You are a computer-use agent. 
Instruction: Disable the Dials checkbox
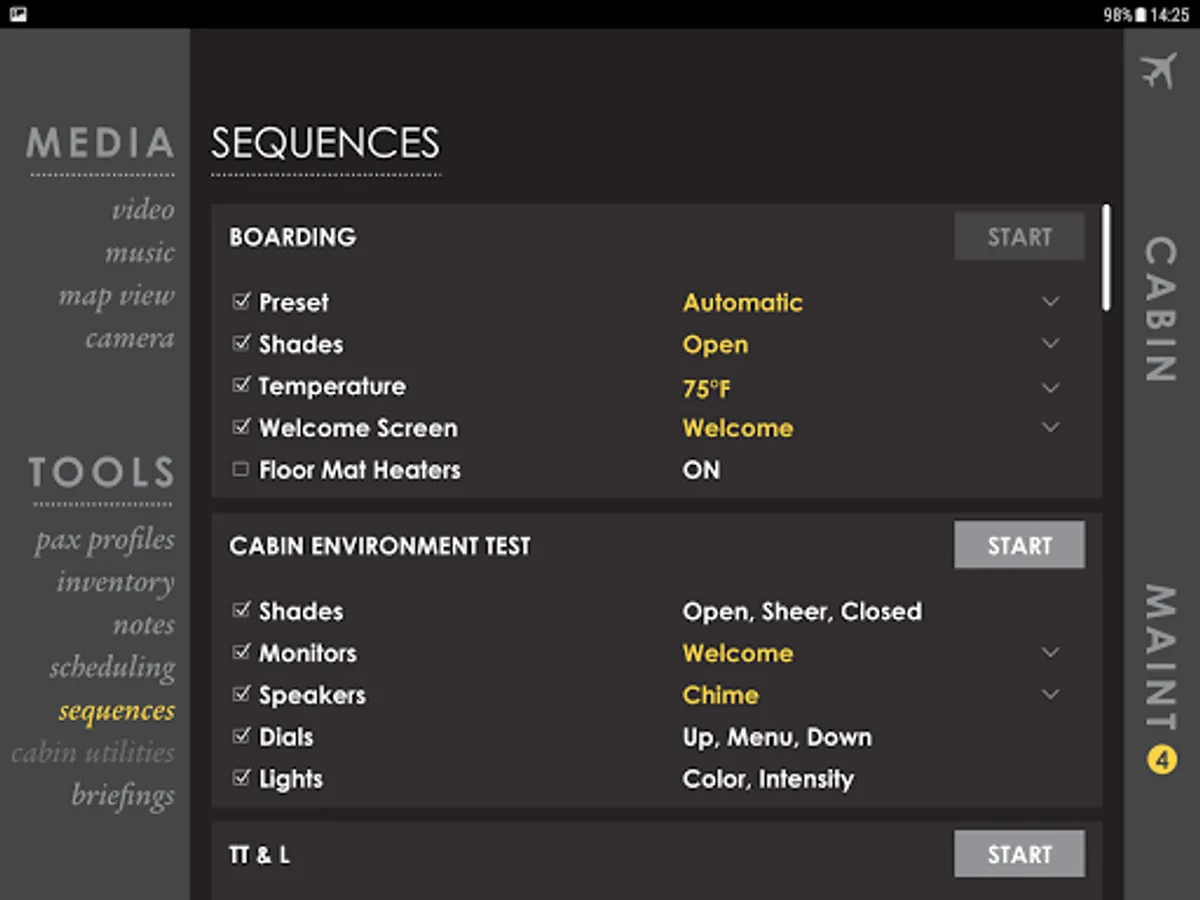point(240,736)
